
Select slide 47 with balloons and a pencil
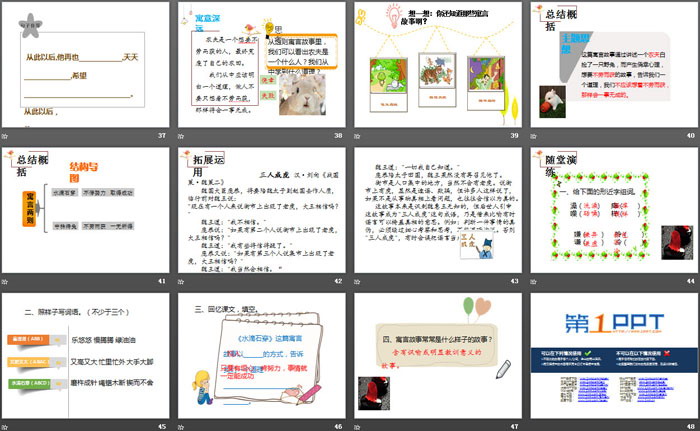click(438, 356)
